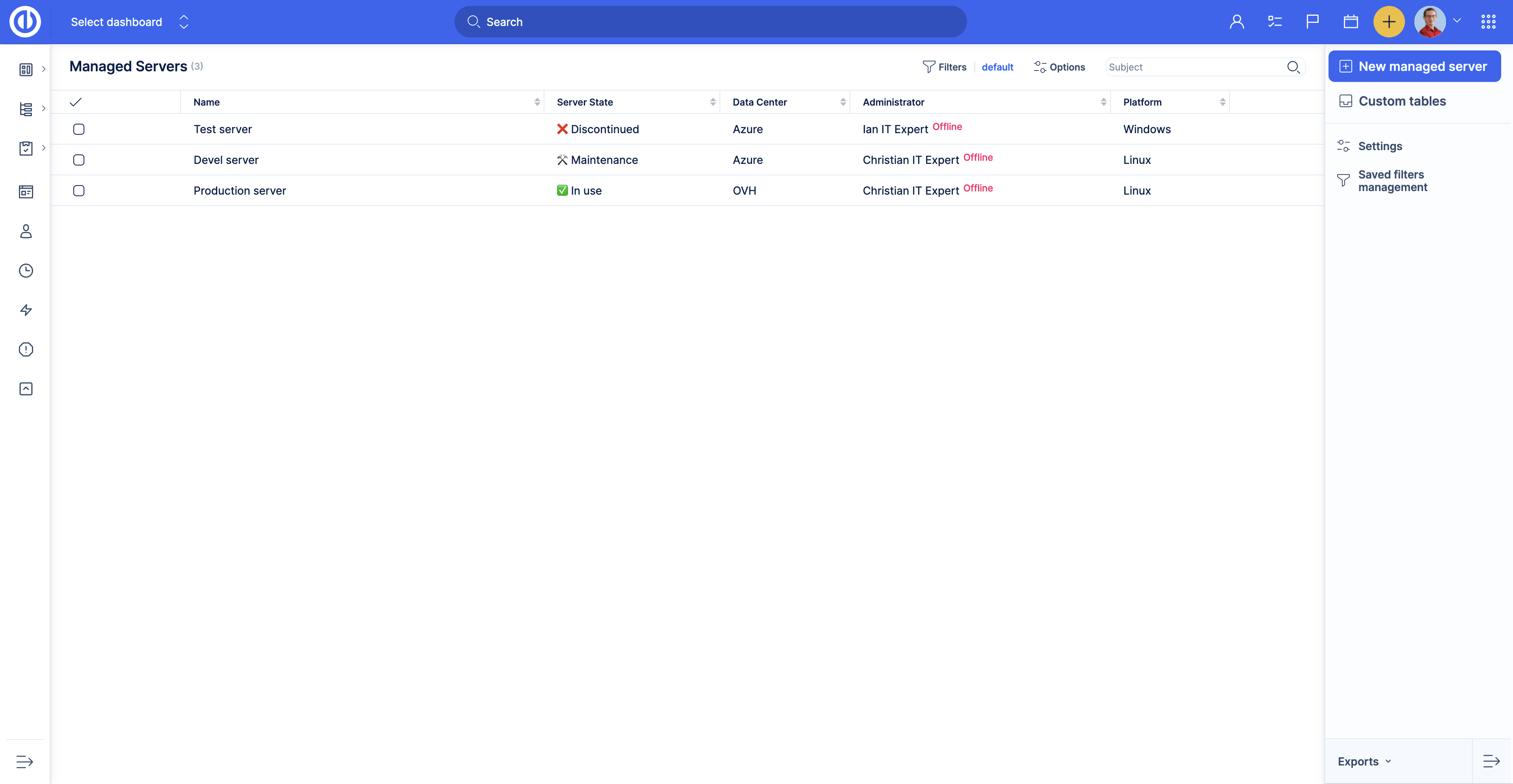Click the clock icon in left sidebar
1513x784 pixels.
pyautogui.click(x=26, y=271)
